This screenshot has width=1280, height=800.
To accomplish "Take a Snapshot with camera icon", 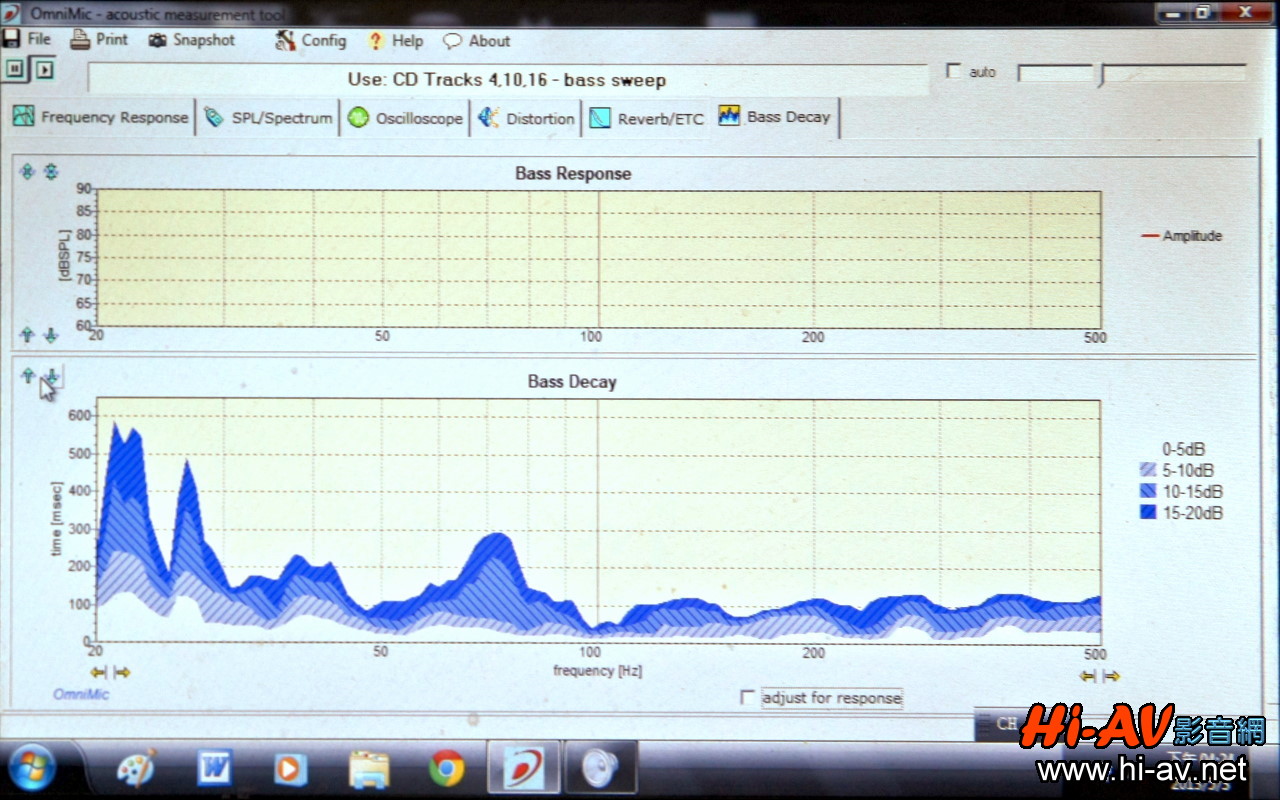I will point(191,40).
